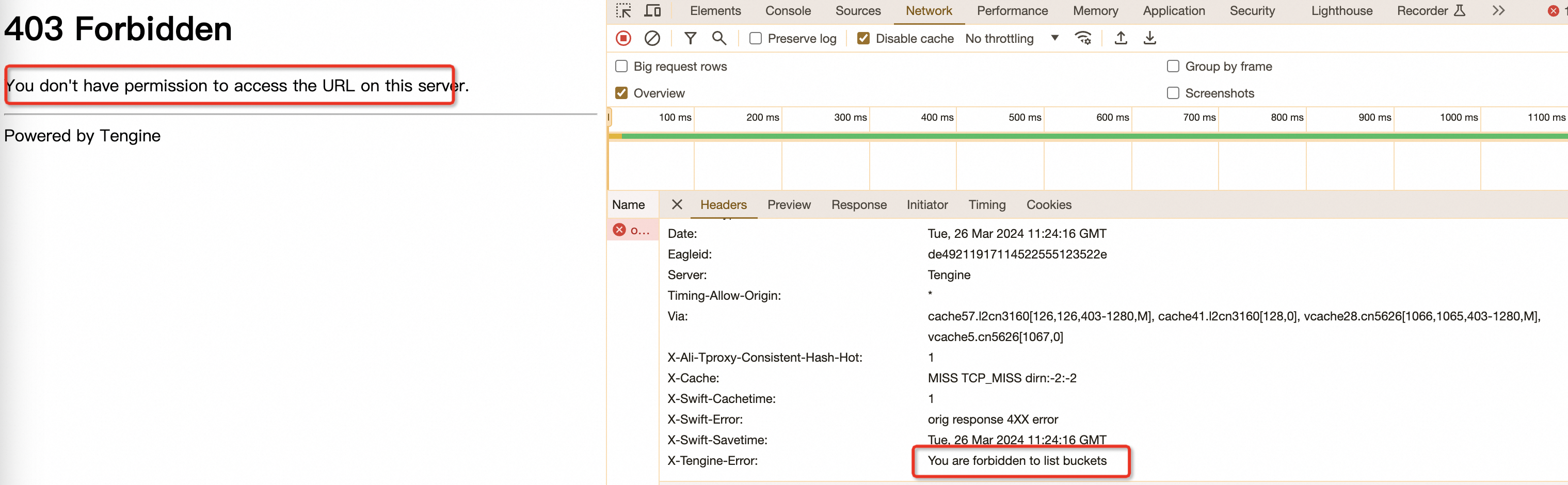Viewport: 1568px width, 485px height.
Task: Enable Preserve log checkbox
Action: coord(756,38)
